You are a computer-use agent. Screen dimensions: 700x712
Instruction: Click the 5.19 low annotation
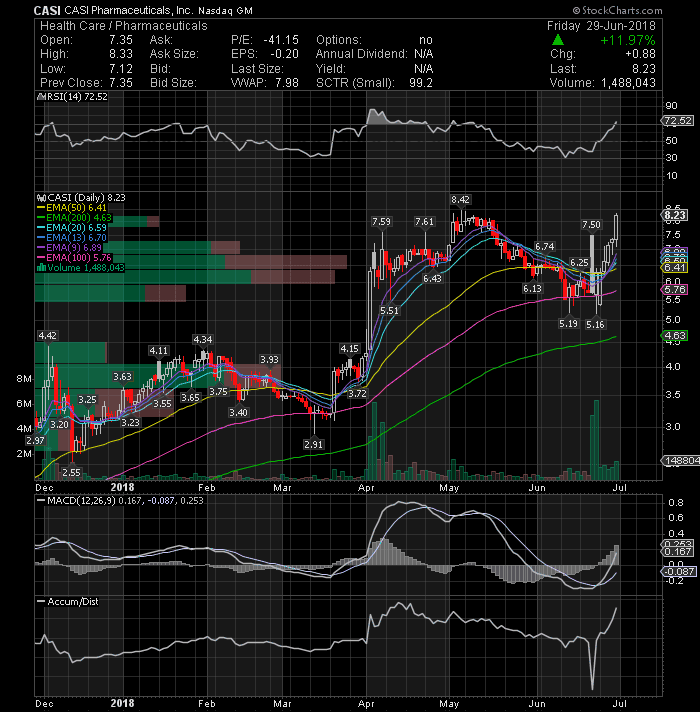(568, 324)
